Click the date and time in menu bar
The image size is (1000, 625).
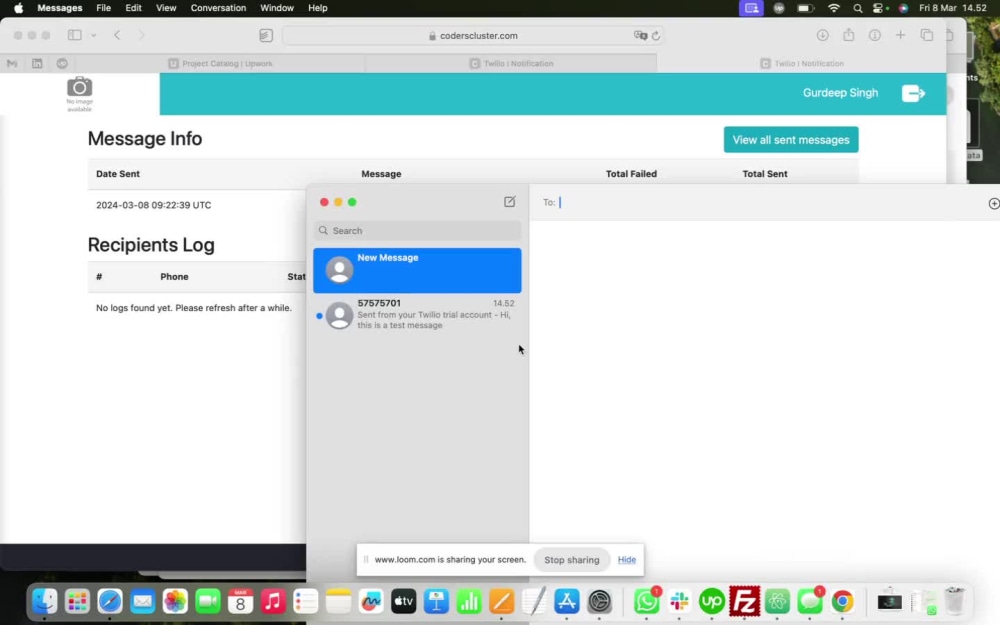click(953, 8)
